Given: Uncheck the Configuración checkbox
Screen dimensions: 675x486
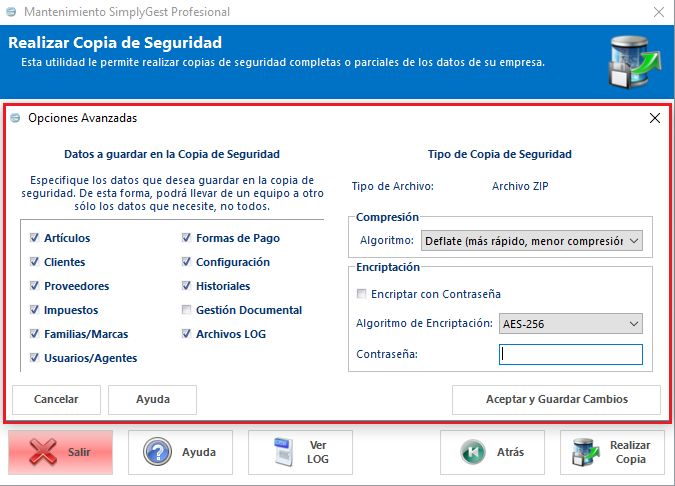Looking at the screenshot, I should click(186, 262).
